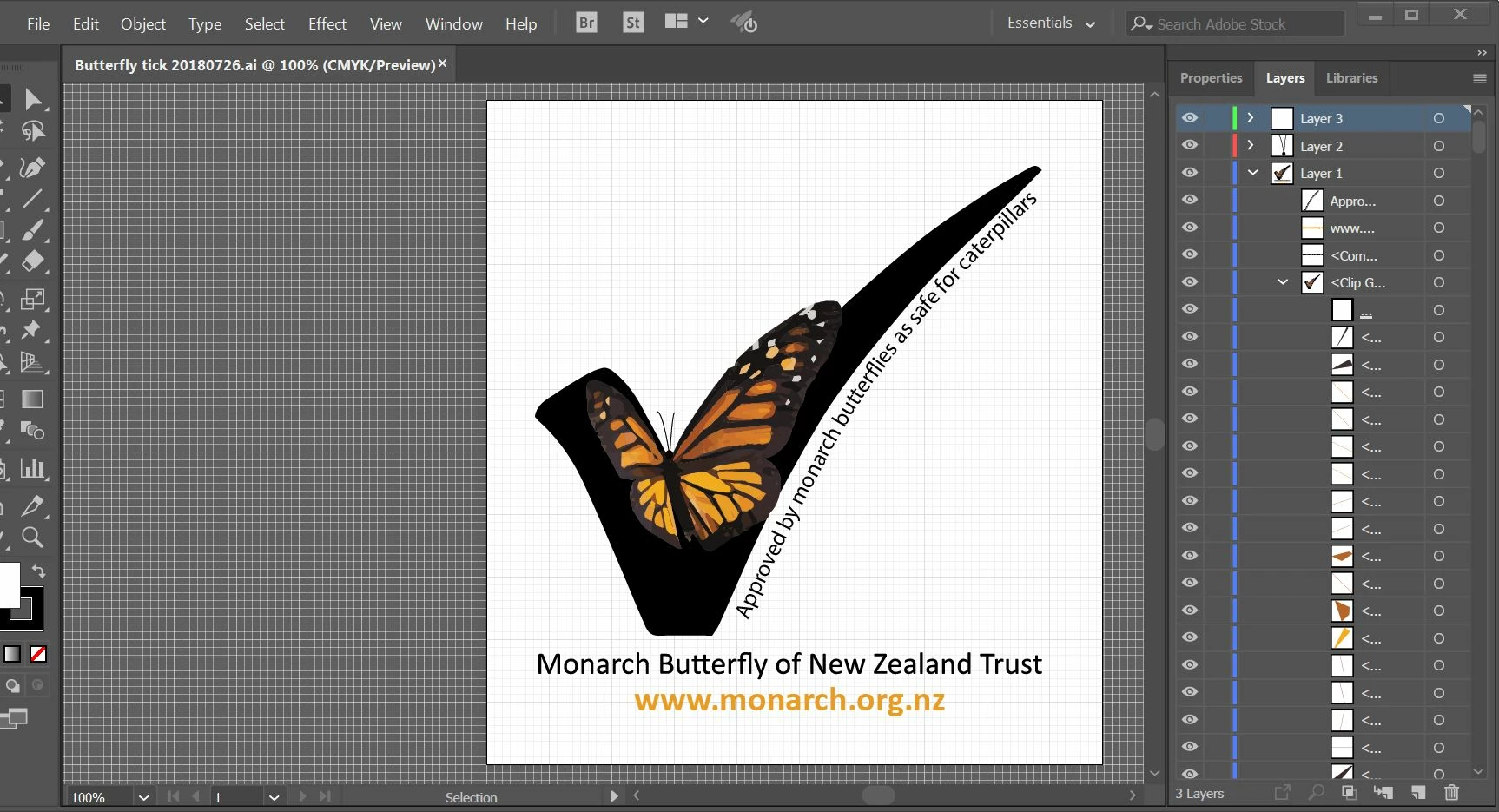Screen dimensions: 1499x812
Task: Create a new sublayer icon
Action: (1383, 792)
